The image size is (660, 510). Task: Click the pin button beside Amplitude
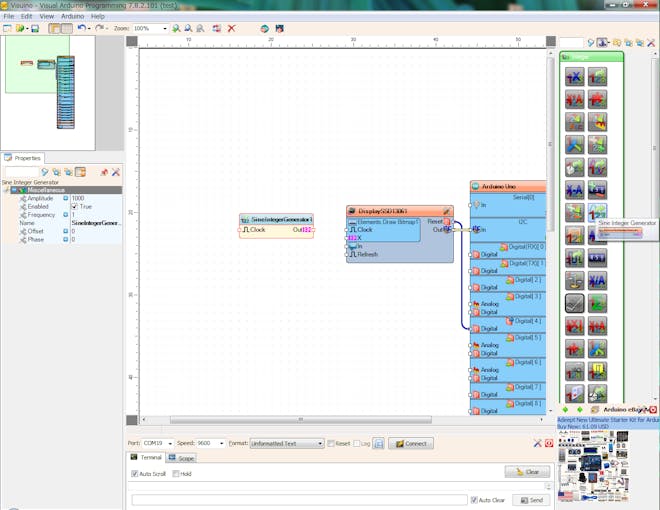click(x=66, y=198)
